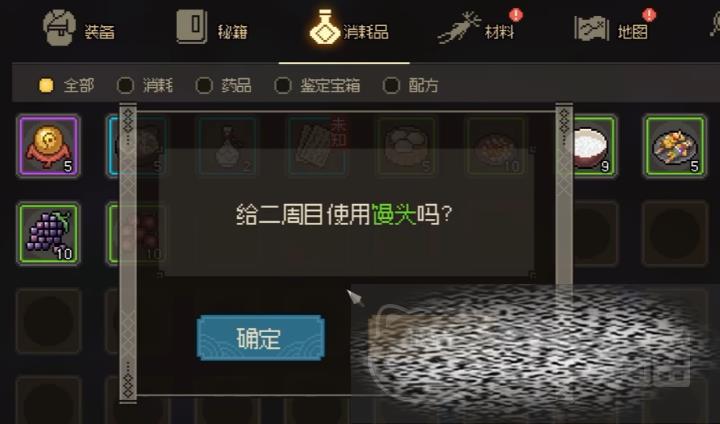Click the folded map icon
720x424 pixels.
[x=591, y=29]
